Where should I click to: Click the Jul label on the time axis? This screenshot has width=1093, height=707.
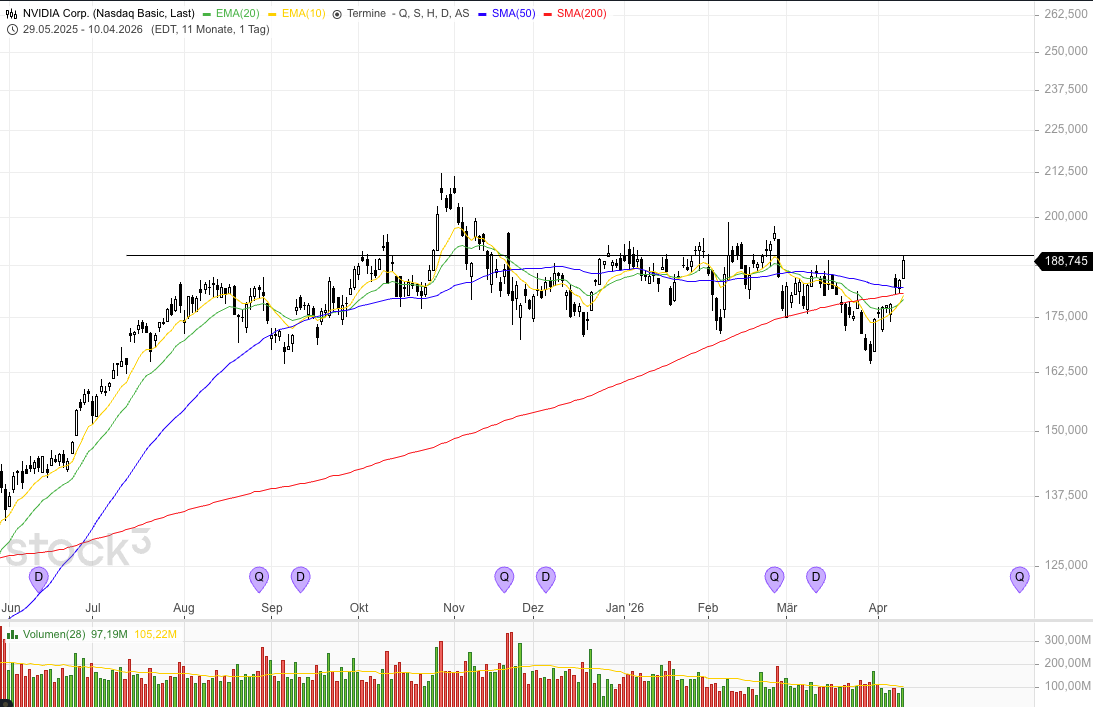tap(93, 608)
